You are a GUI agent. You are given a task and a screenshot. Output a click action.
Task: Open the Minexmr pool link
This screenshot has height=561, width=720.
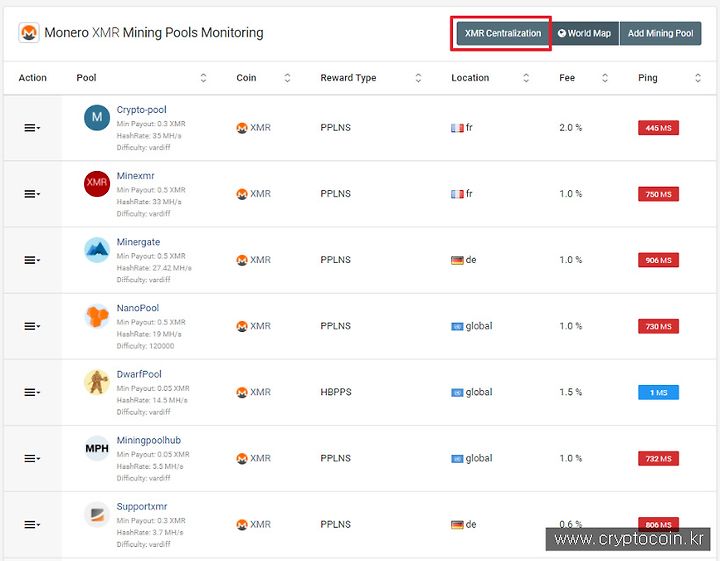point(135,176)
